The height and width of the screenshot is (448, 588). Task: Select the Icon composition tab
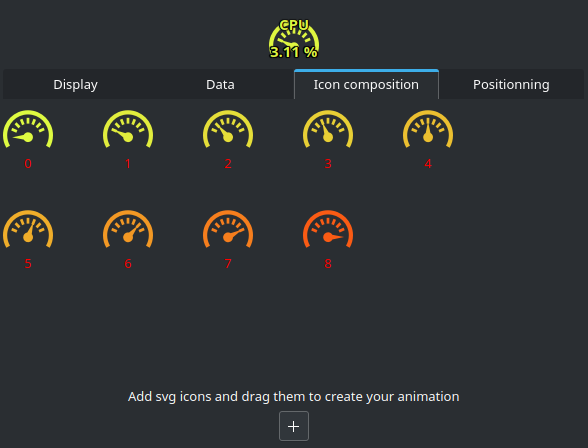coord(366,84)
